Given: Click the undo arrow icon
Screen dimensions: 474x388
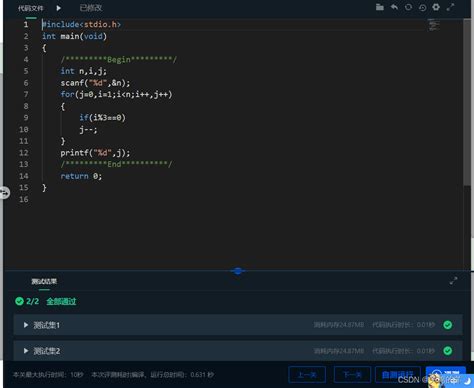Looking at the screenshot, I should tap(394, 7).
